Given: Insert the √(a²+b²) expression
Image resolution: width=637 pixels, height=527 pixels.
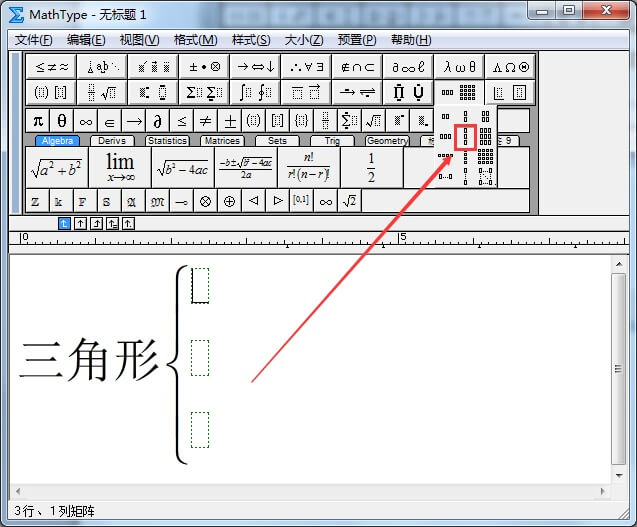Looking at the screenshot, I should point(56,167).
